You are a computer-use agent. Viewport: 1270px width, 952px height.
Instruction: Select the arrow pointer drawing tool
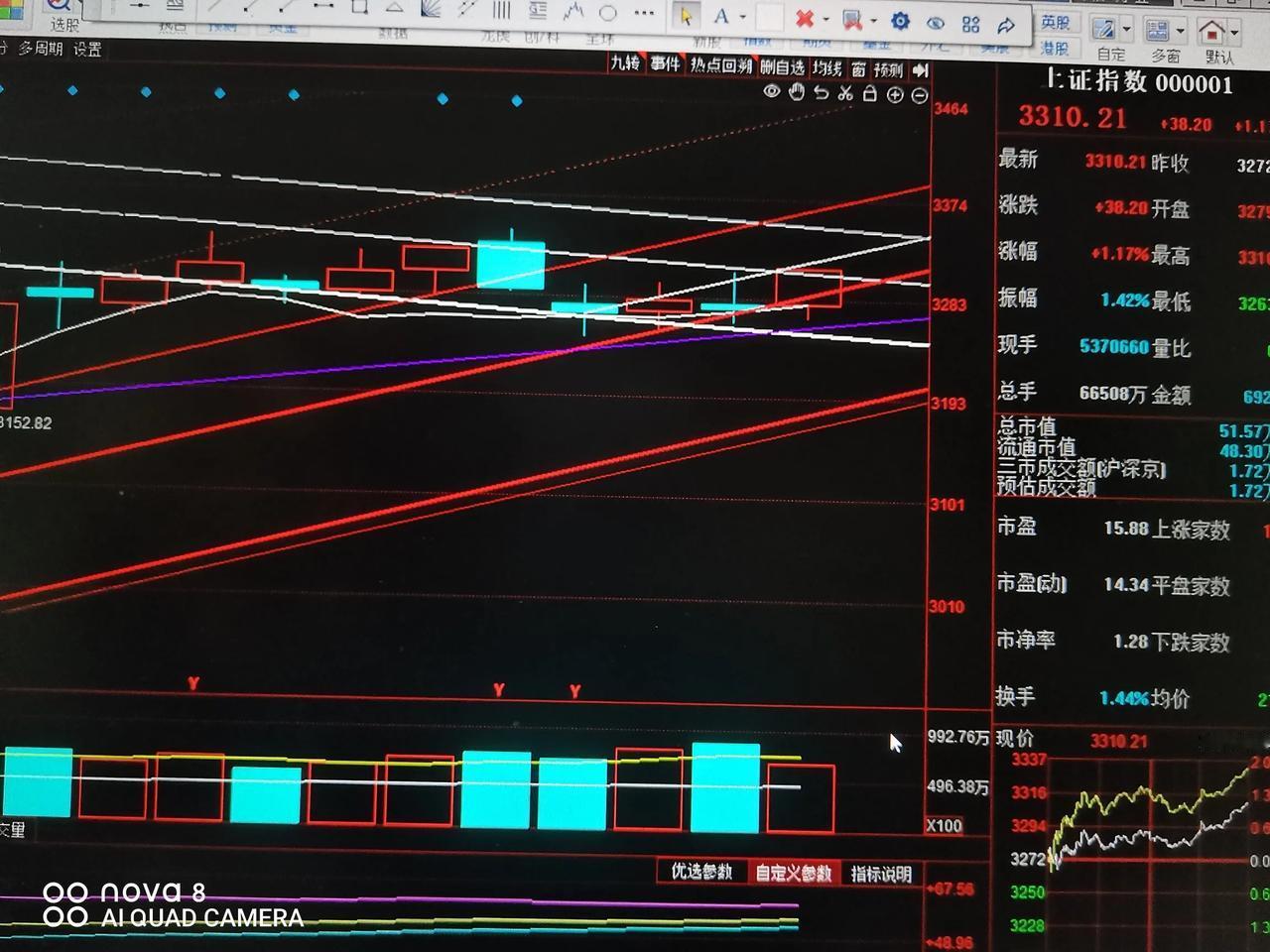687,16
